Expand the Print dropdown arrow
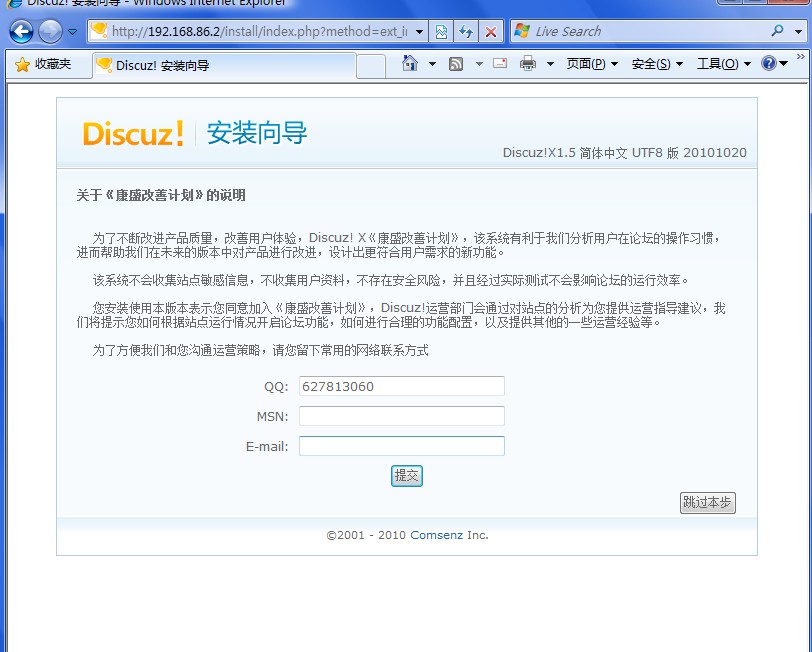 (550, 64)
